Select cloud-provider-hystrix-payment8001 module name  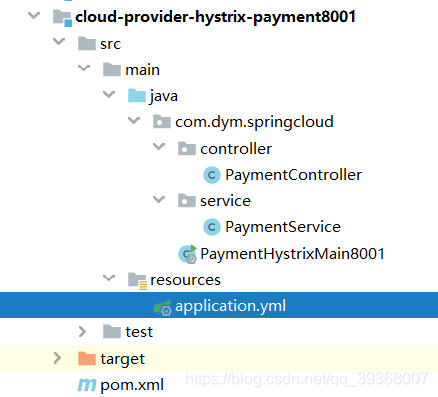click(x=216, y=17)
